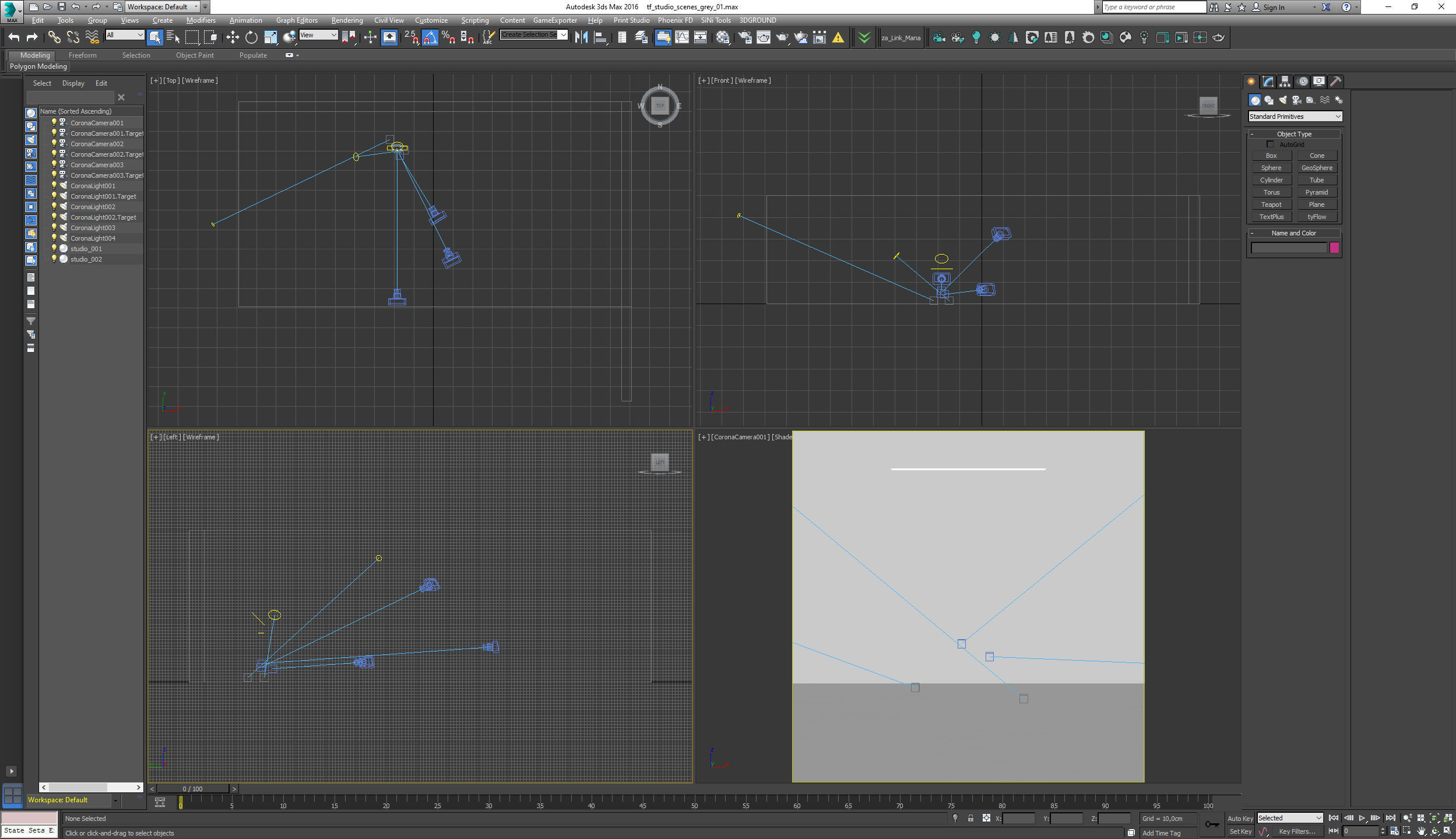Toggle visibility bulb of studio_001
The height and width of the screenshot is (839, 1456).
54,249
